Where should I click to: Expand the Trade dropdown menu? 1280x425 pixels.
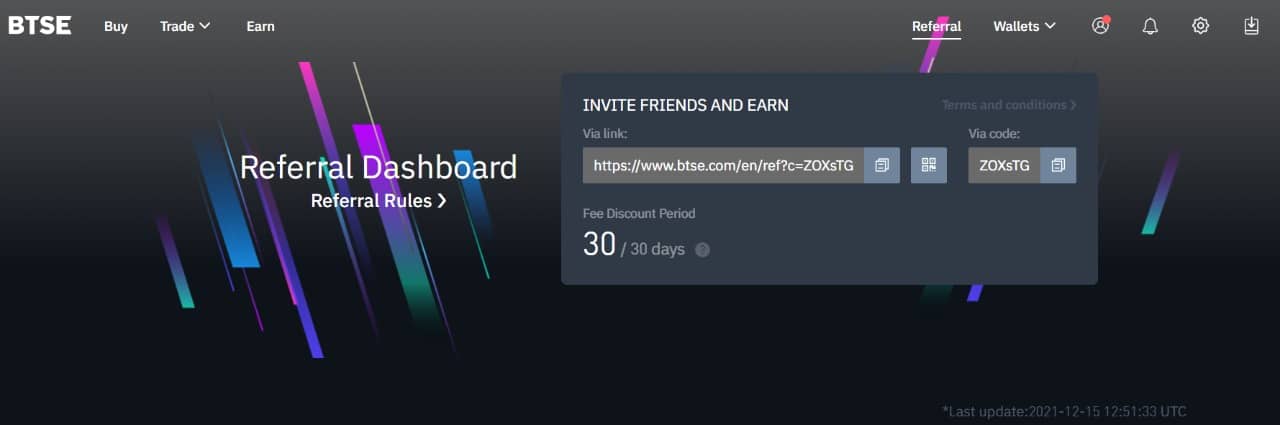[185, 26]
